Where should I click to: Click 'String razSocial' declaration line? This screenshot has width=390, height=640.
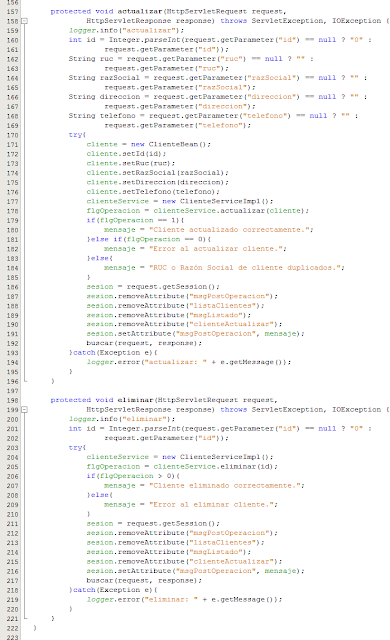click(x=217, y=78)
